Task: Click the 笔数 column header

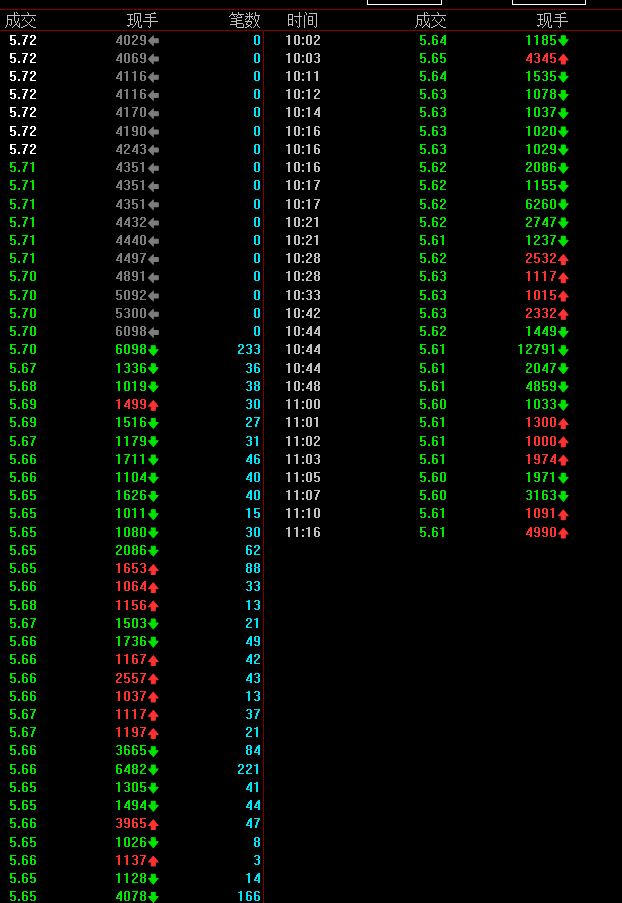Action: click(245, 21)
